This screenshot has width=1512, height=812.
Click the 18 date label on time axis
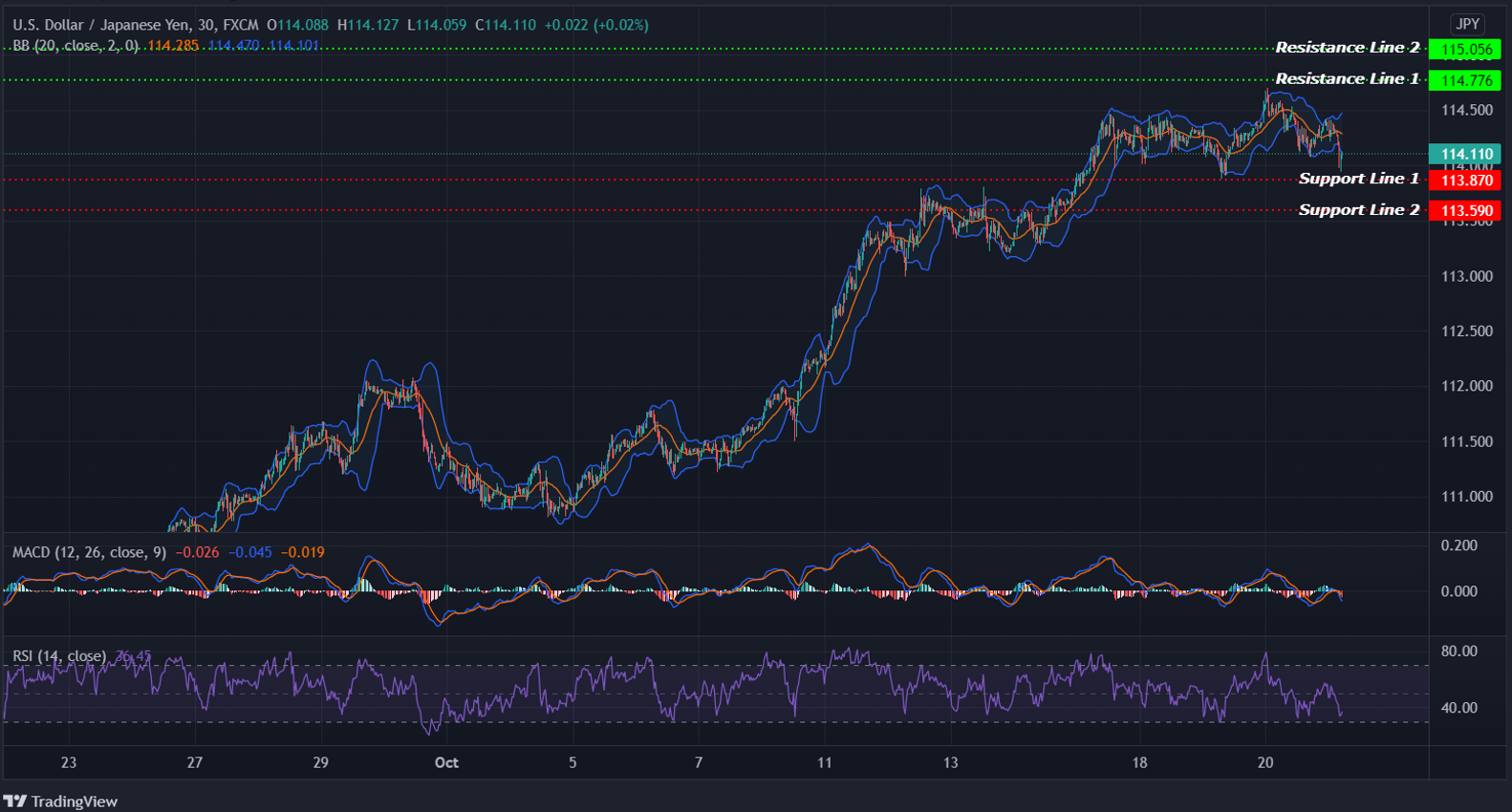point(1139,762)
